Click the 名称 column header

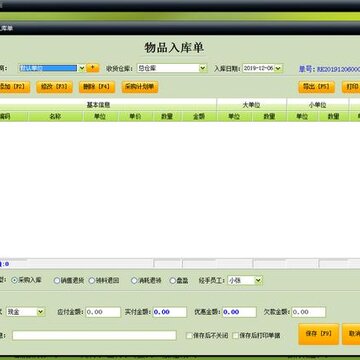point(56,116)
